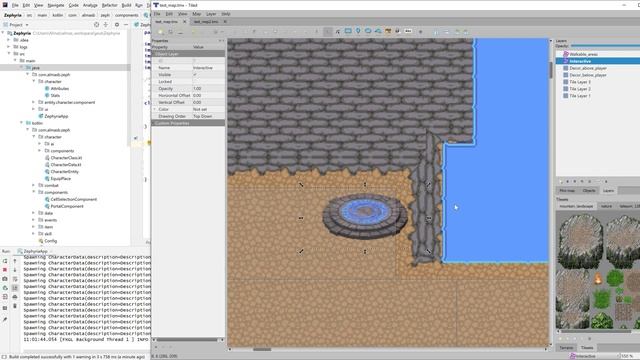This screenshot has width=640, height=360.
Task: Expand the logs folder
Action: coord(9,47)
